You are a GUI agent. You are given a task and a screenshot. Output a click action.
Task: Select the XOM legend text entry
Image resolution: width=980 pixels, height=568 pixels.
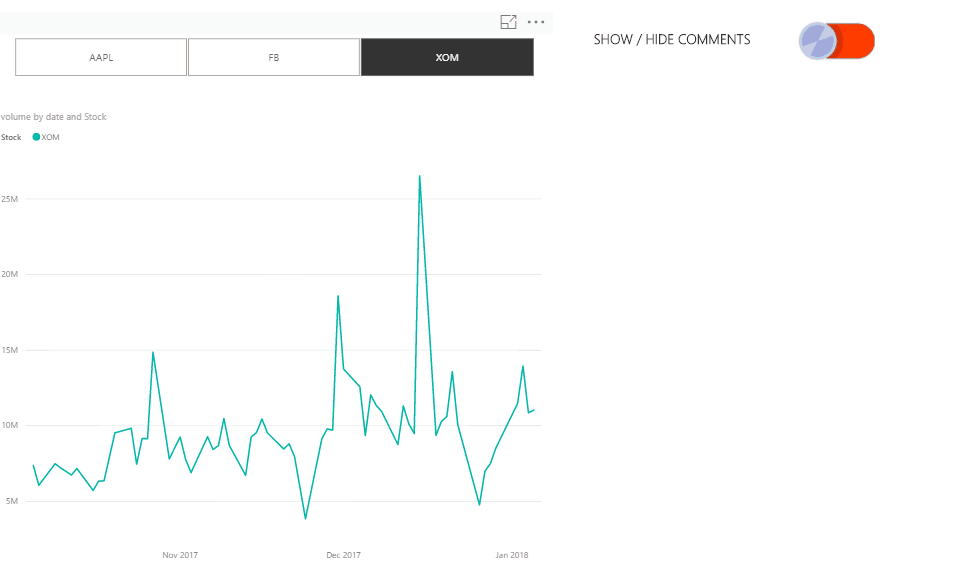click(51, 137)
